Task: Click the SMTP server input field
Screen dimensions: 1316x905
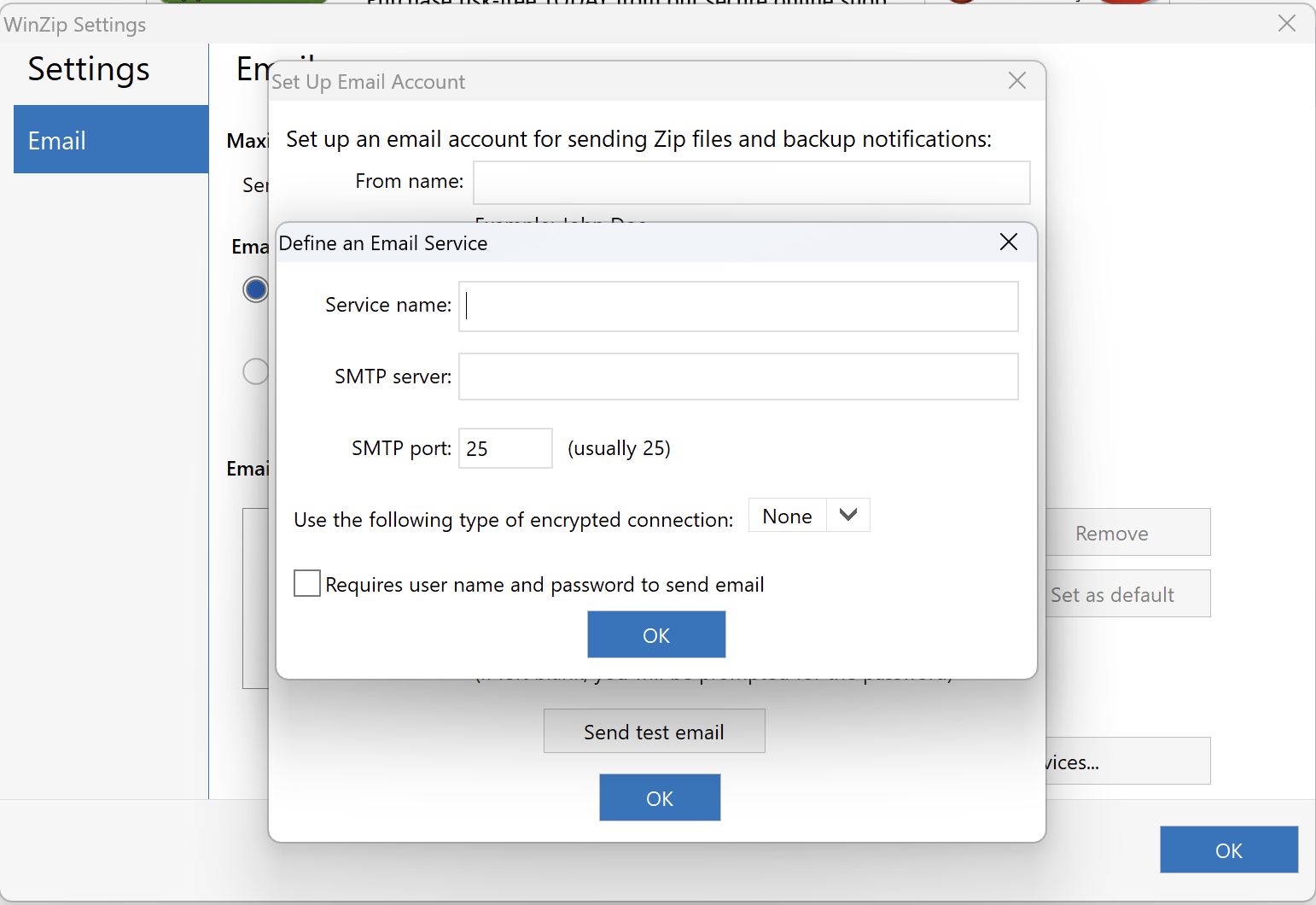Action: tap(738, 377)
